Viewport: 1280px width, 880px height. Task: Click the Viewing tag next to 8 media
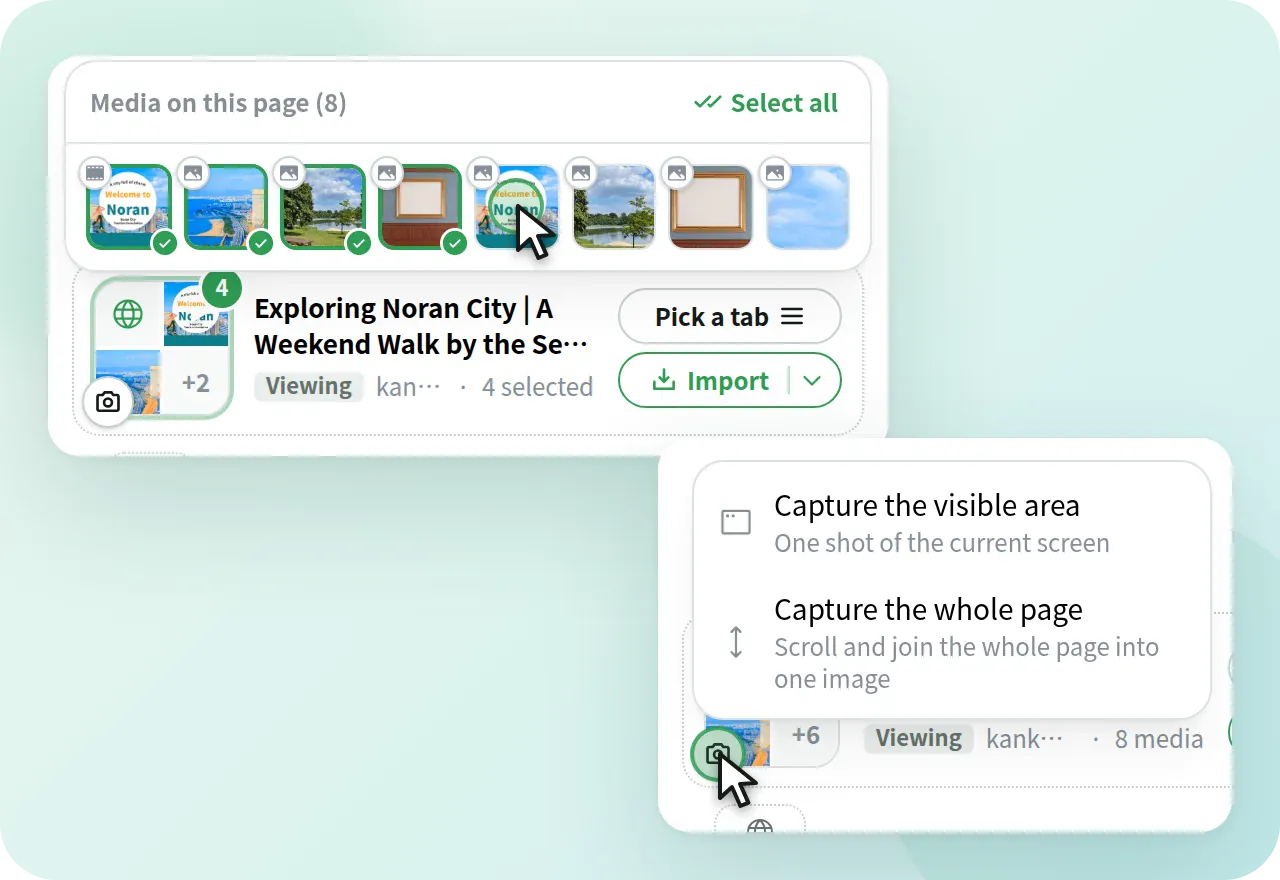pos(919,738)
